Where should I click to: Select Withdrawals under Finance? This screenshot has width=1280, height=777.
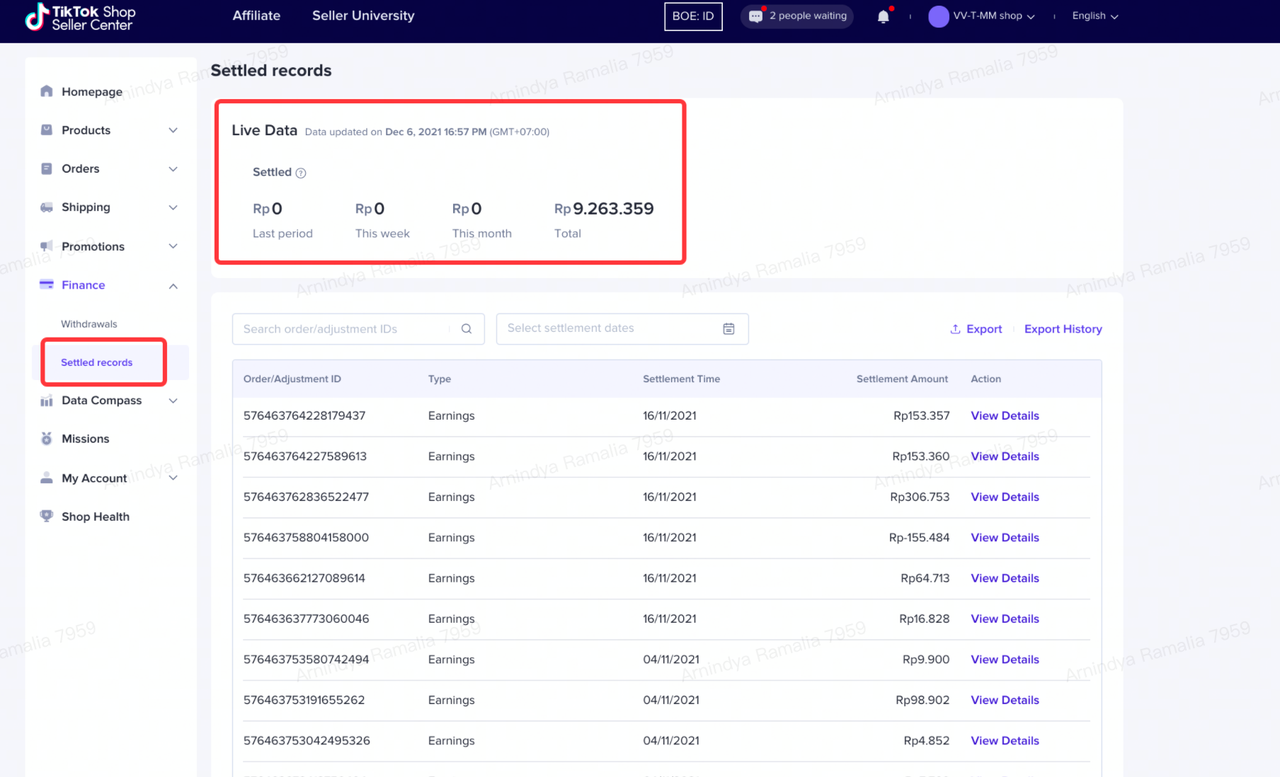[89, 324]
